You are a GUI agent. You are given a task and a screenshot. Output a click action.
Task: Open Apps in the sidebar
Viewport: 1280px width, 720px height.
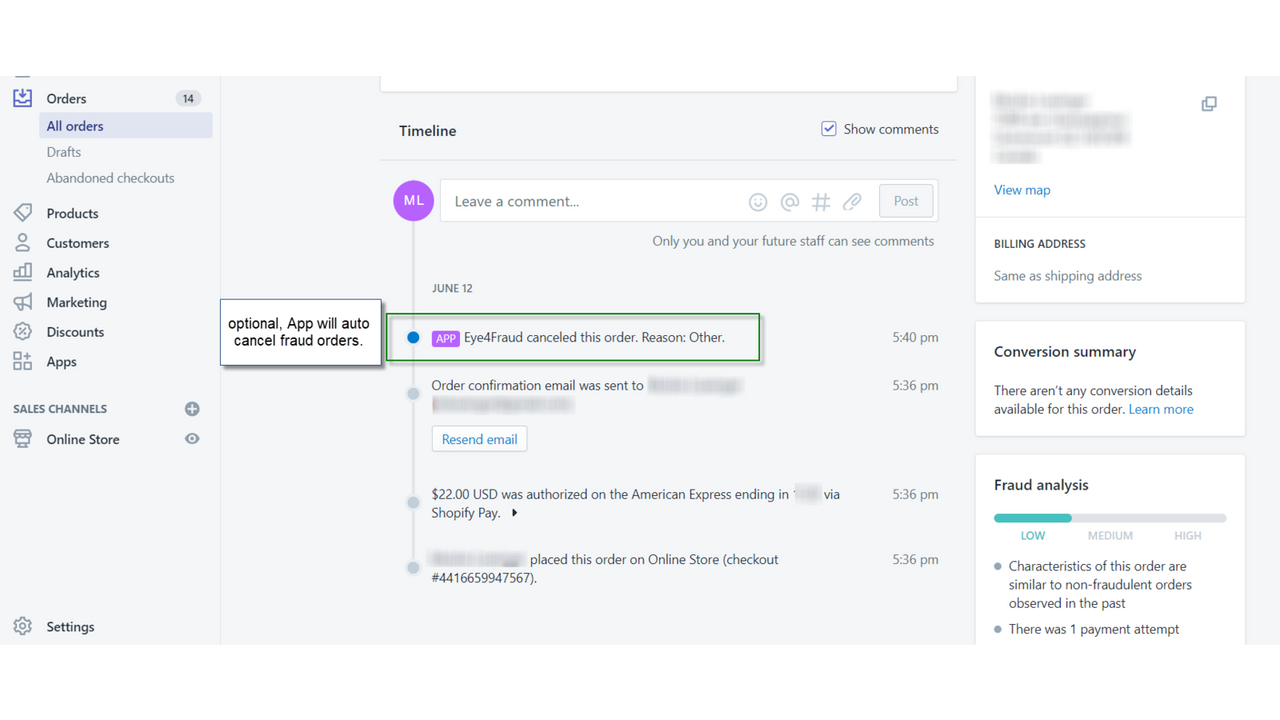(x=61, y=361)
